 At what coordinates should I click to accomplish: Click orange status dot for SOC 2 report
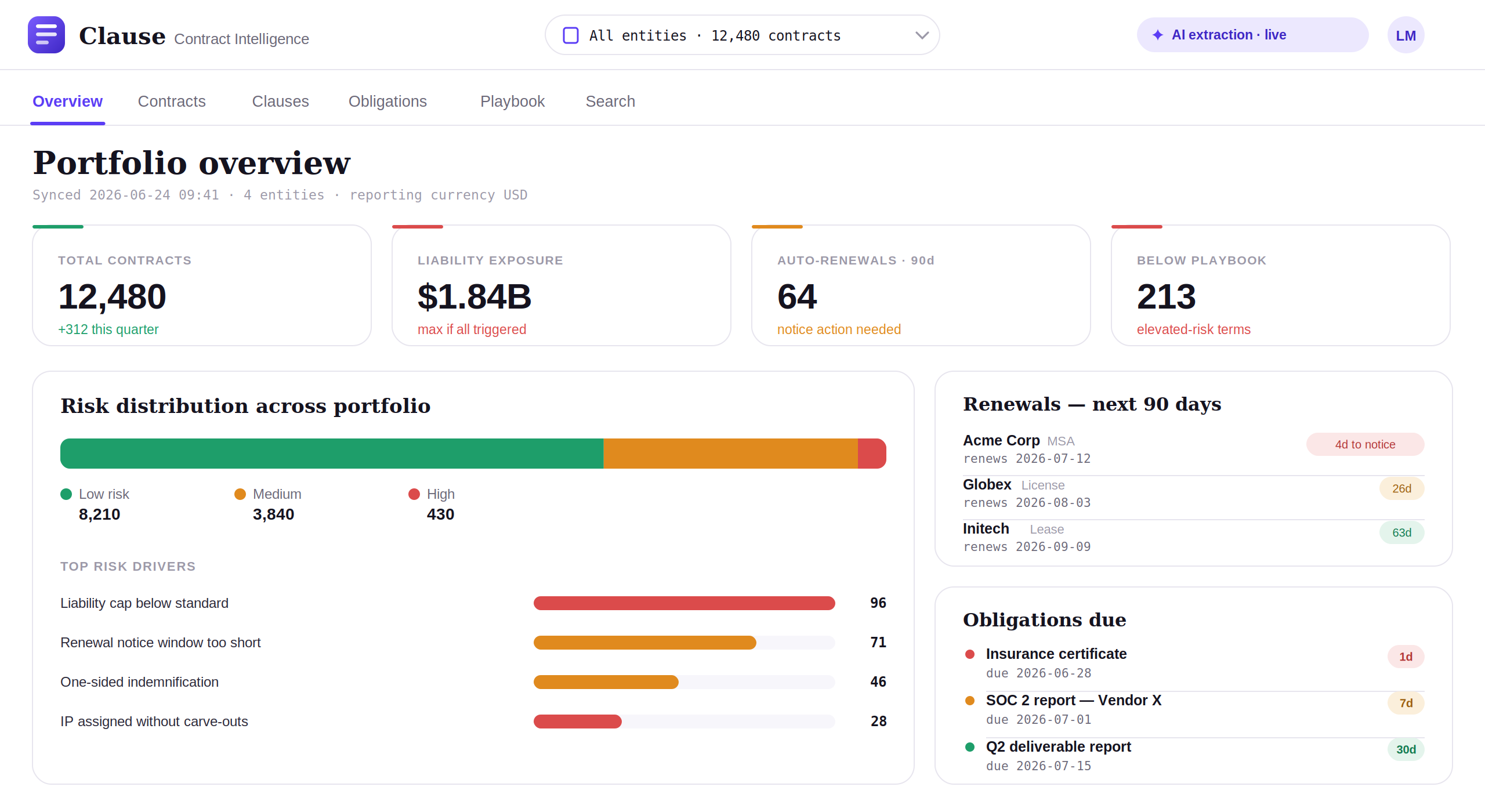(x=970, y=701)
